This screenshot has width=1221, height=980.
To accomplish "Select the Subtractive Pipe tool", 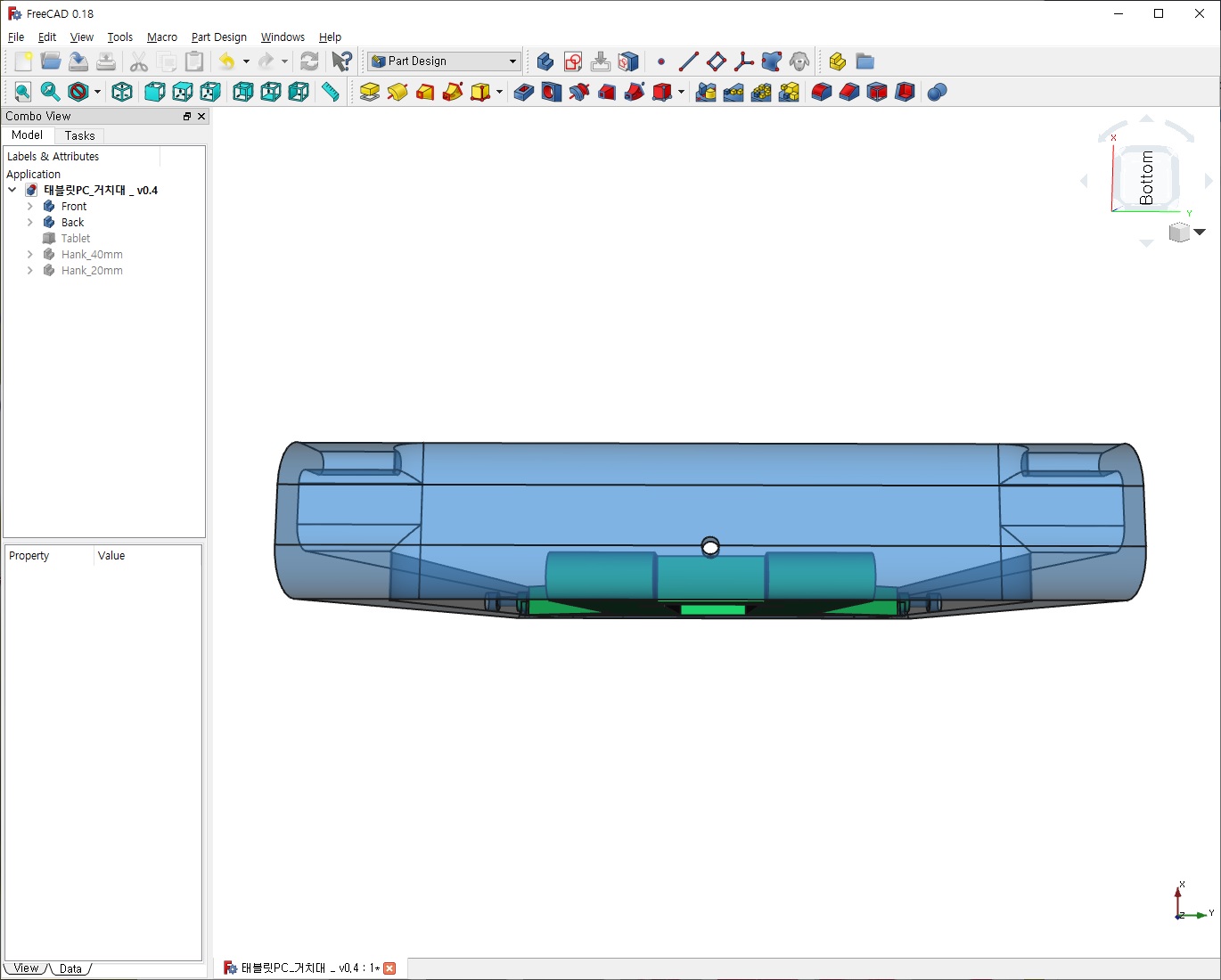I will [x=635, y=92].
